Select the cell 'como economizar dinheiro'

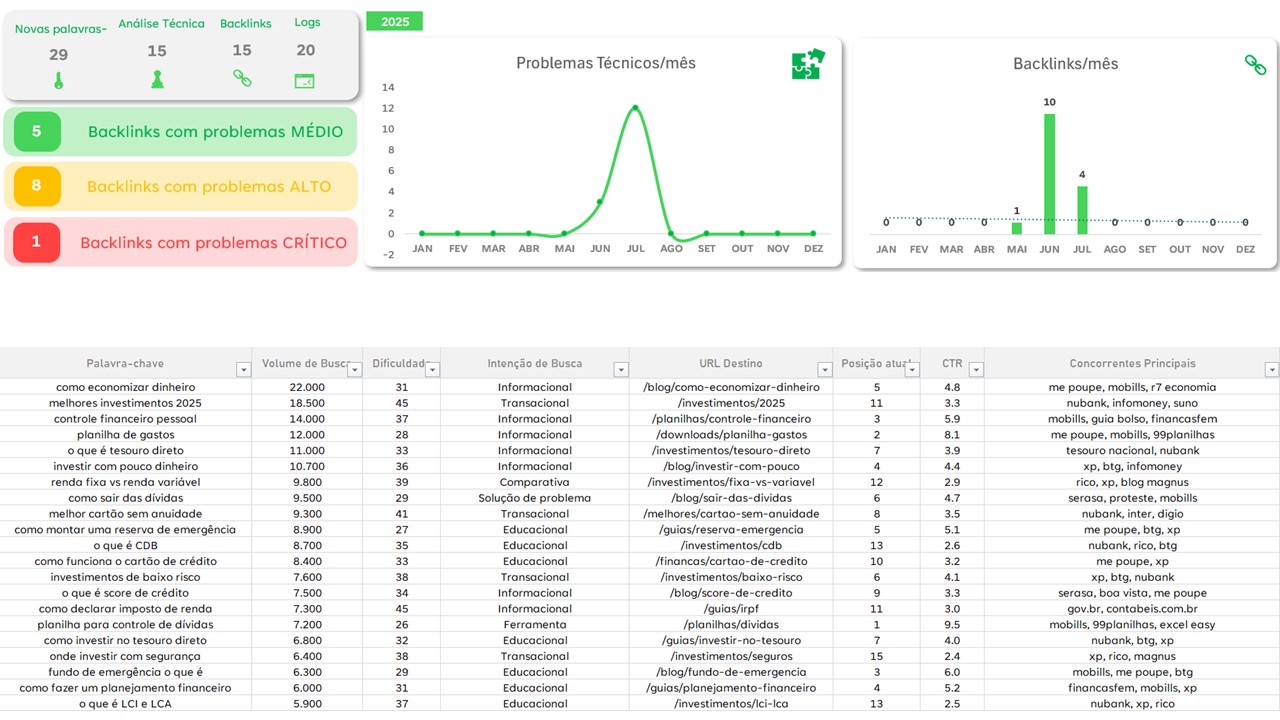[126, 387]
